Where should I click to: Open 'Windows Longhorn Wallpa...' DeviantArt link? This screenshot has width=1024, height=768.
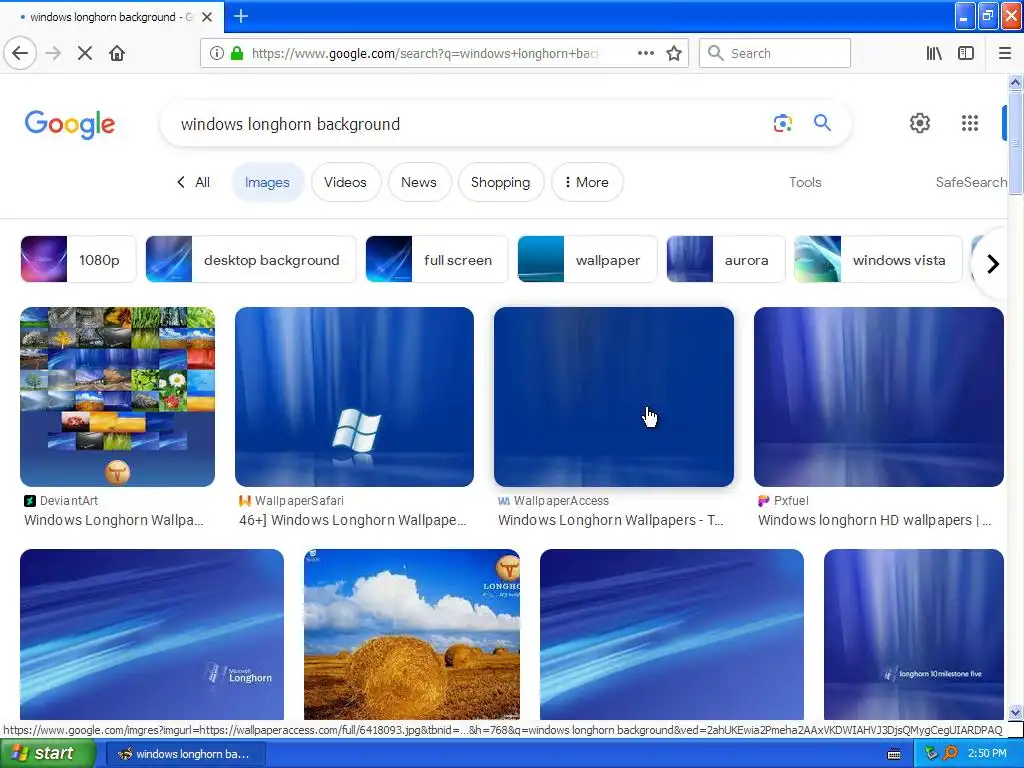114,520
